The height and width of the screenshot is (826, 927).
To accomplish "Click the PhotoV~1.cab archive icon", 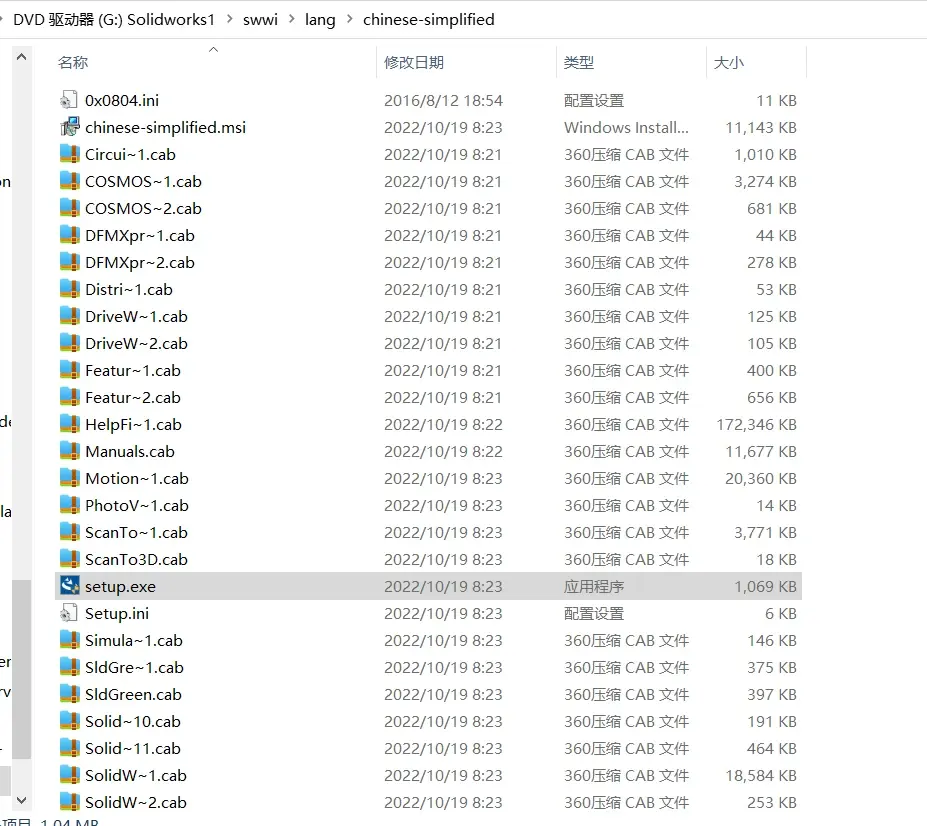I will coord(69,505).
